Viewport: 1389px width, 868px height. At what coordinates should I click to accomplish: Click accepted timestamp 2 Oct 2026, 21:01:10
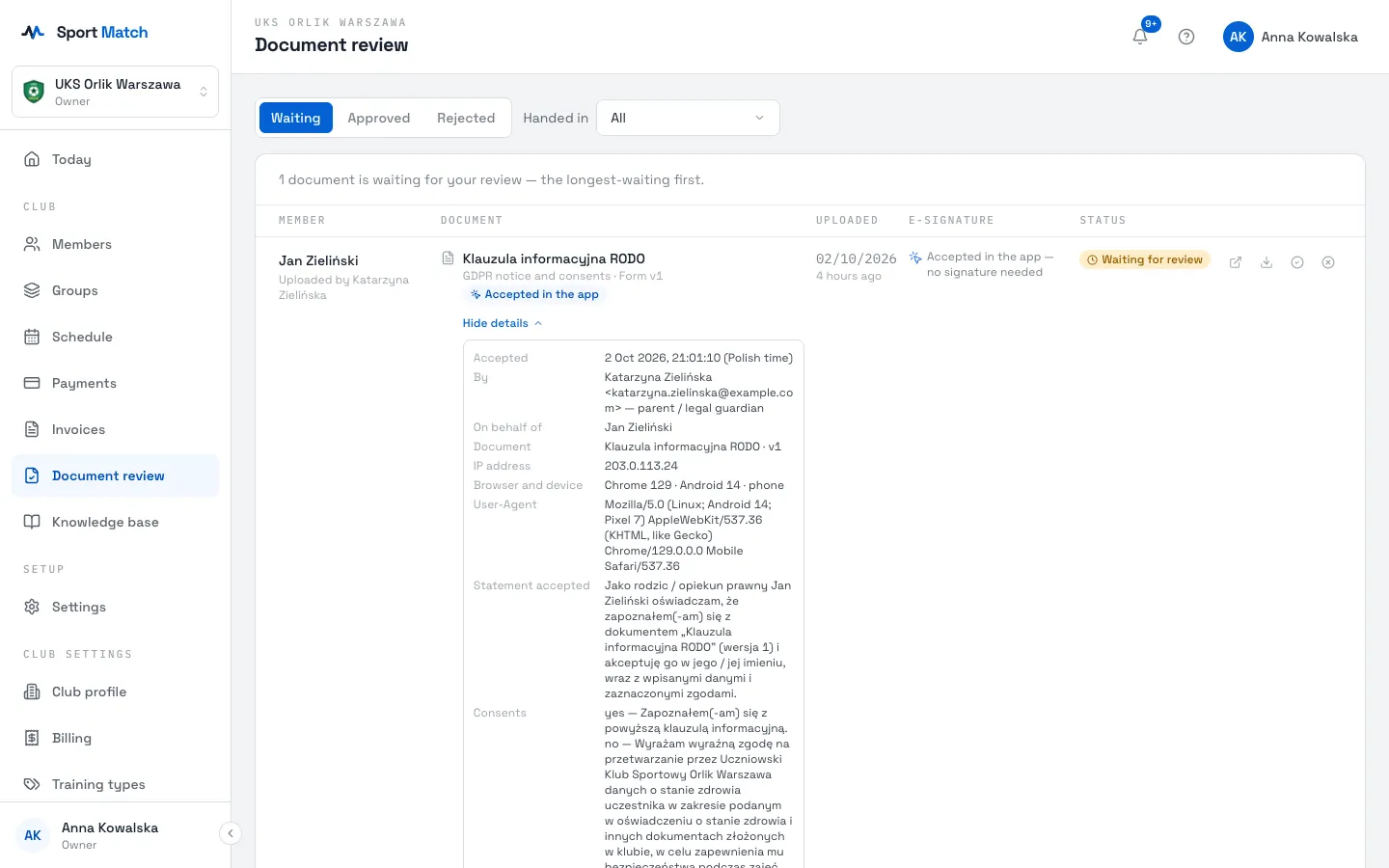[698, 358]
